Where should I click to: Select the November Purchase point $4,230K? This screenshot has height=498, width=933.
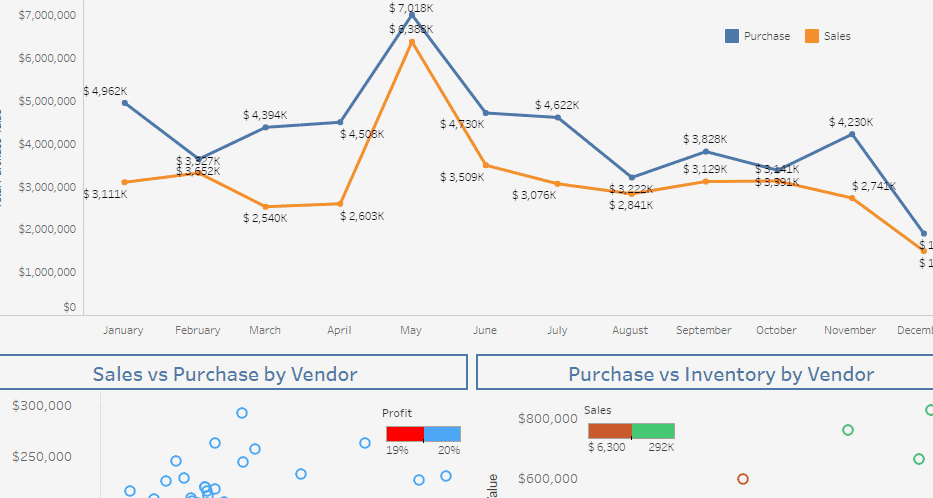[852, 134]
